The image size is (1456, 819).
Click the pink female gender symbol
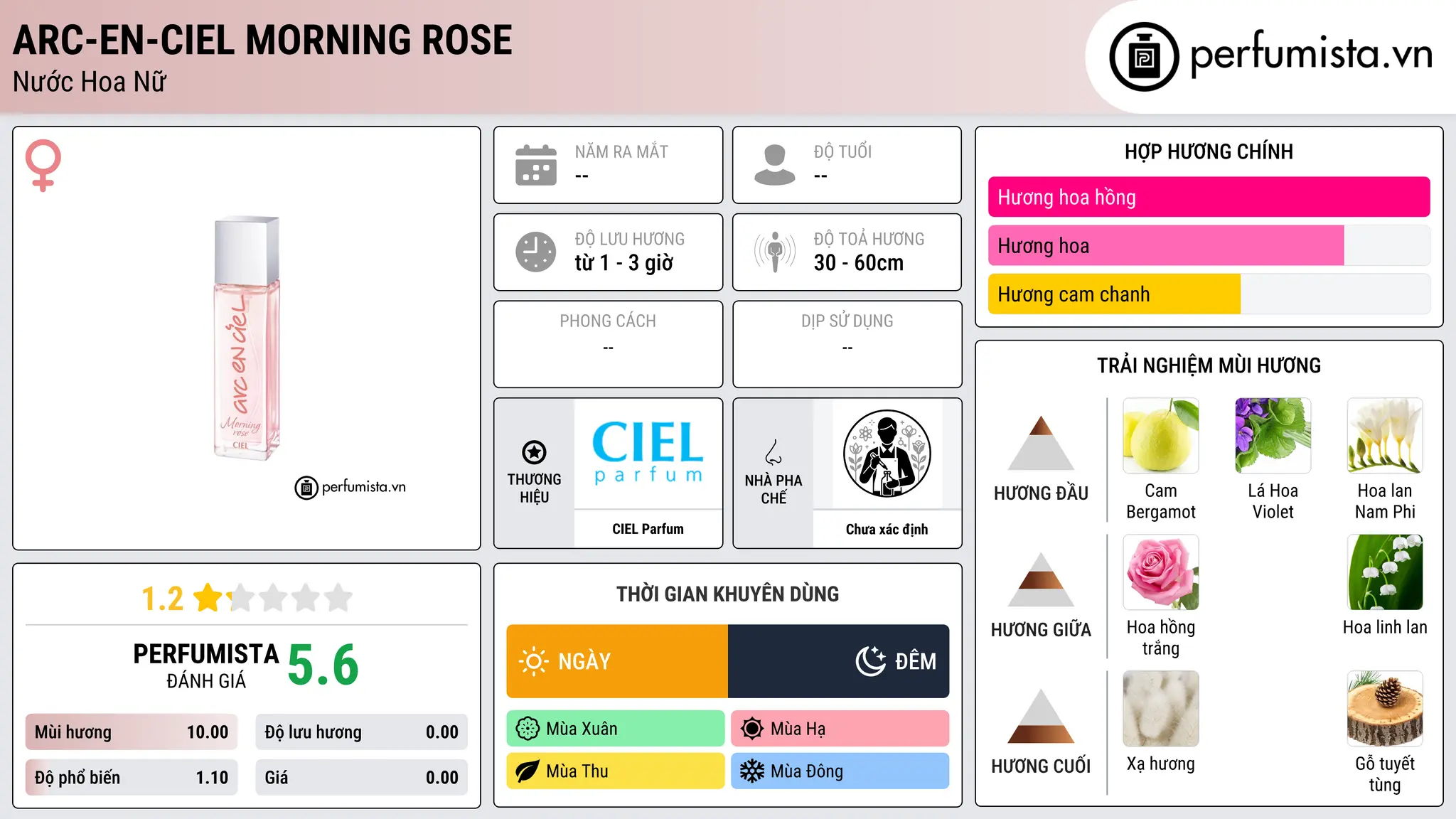[x=43, y=165]
